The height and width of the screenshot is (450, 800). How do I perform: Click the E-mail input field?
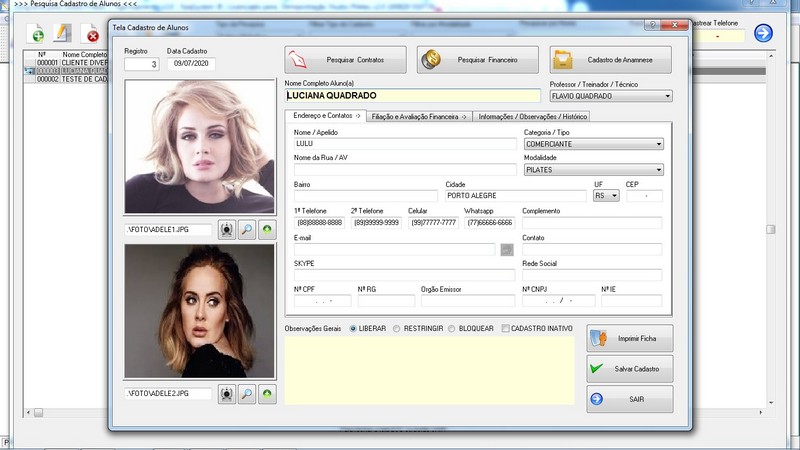[x=394, y=249]
